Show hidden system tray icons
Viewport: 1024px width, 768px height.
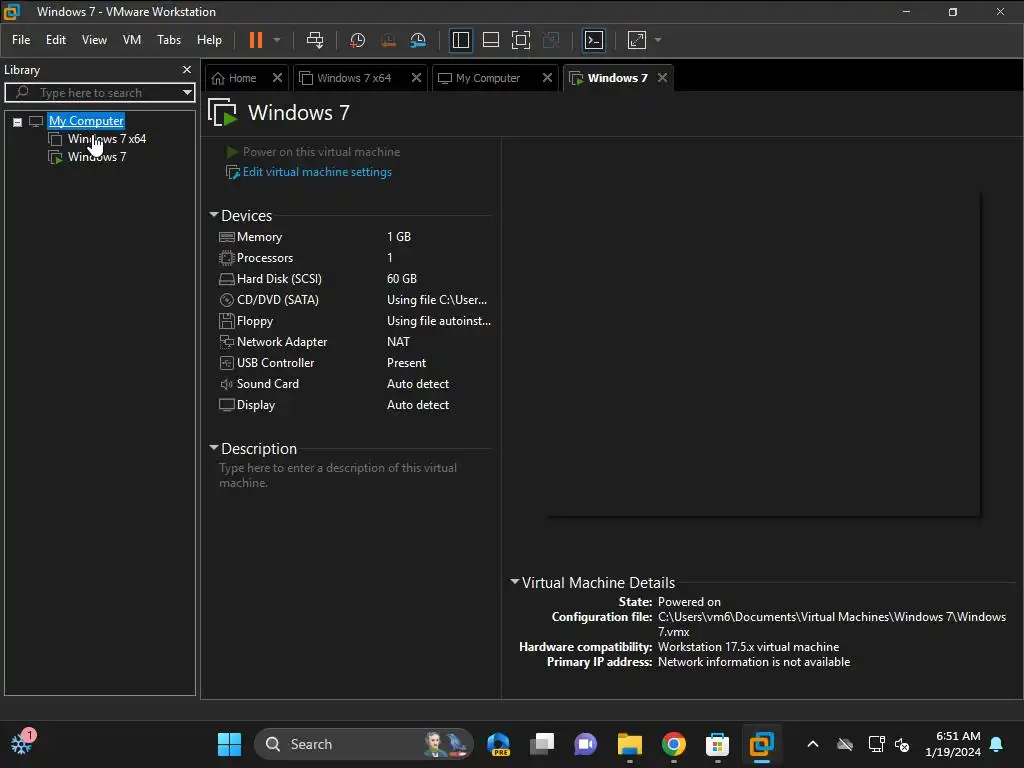click(813, 744)
